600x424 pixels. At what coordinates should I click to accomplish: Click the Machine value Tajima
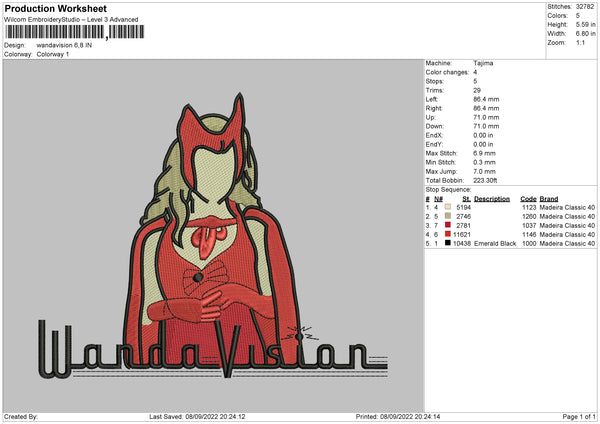tap(483, 63)
